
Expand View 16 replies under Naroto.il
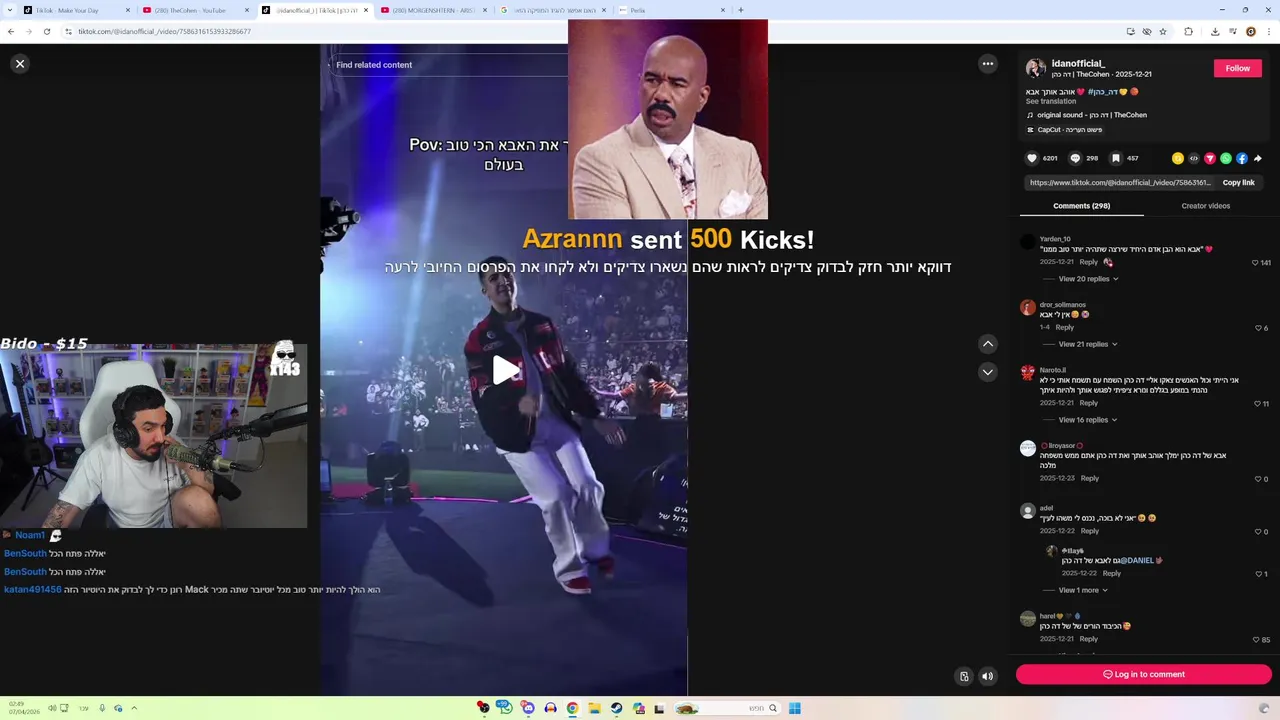[1088, 420]
